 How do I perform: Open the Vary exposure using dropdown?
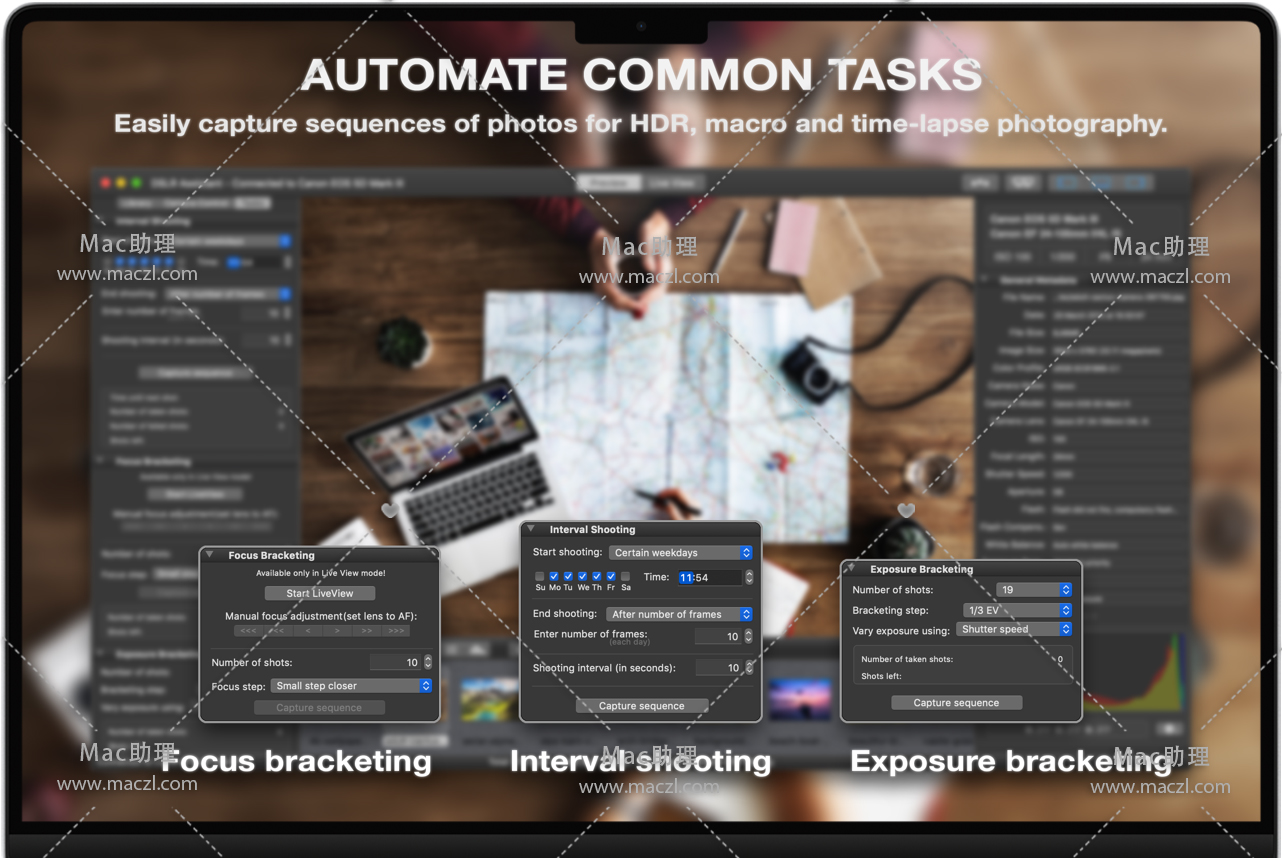[x=1014, y=630]
